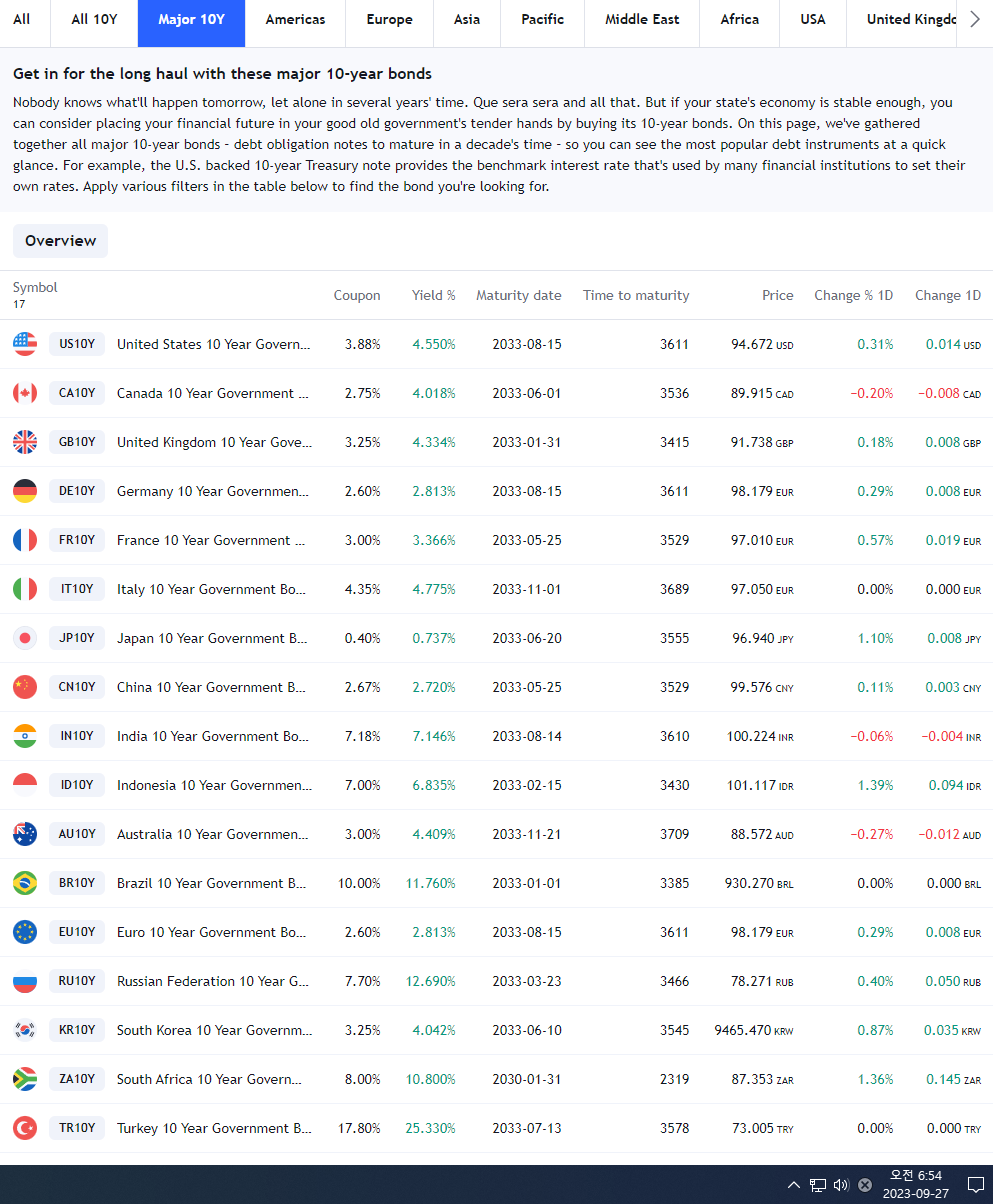Click the China flag icon
Viewport: 993px width, 1204px height.
coord(25,687)
